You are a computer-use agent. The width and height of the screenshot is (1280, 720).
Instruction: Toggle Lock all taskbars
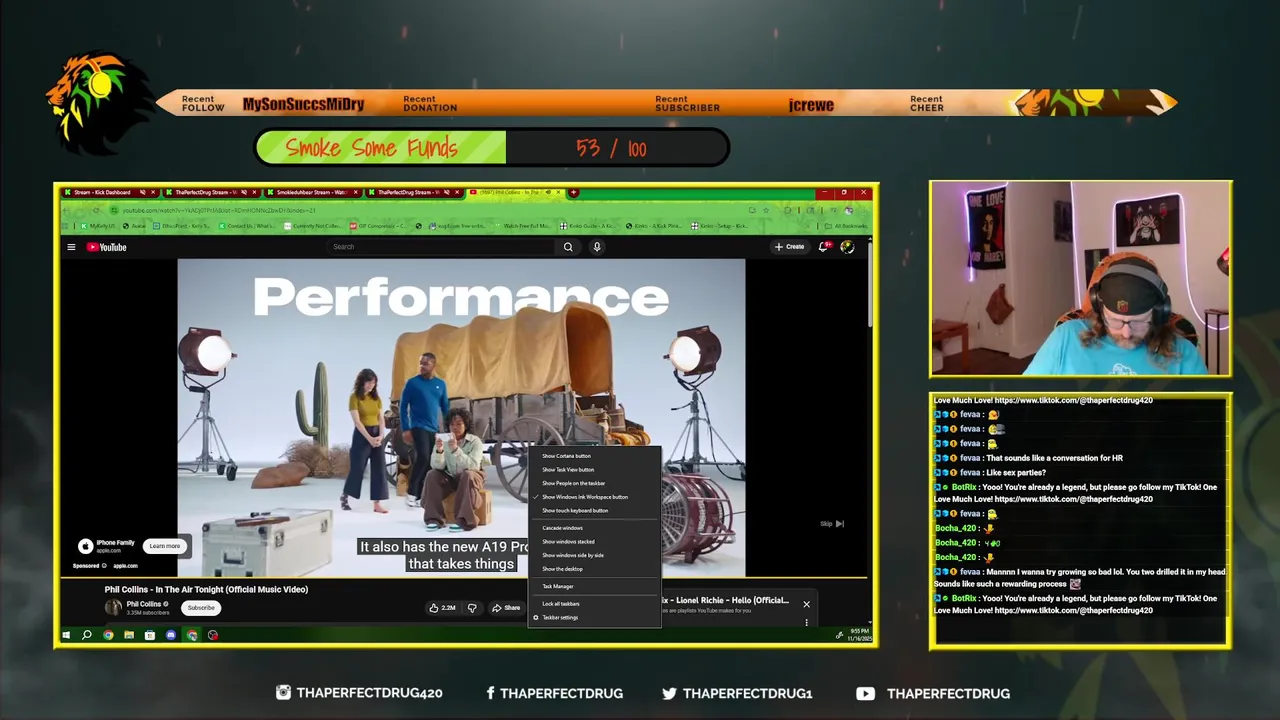click(594, 604)
